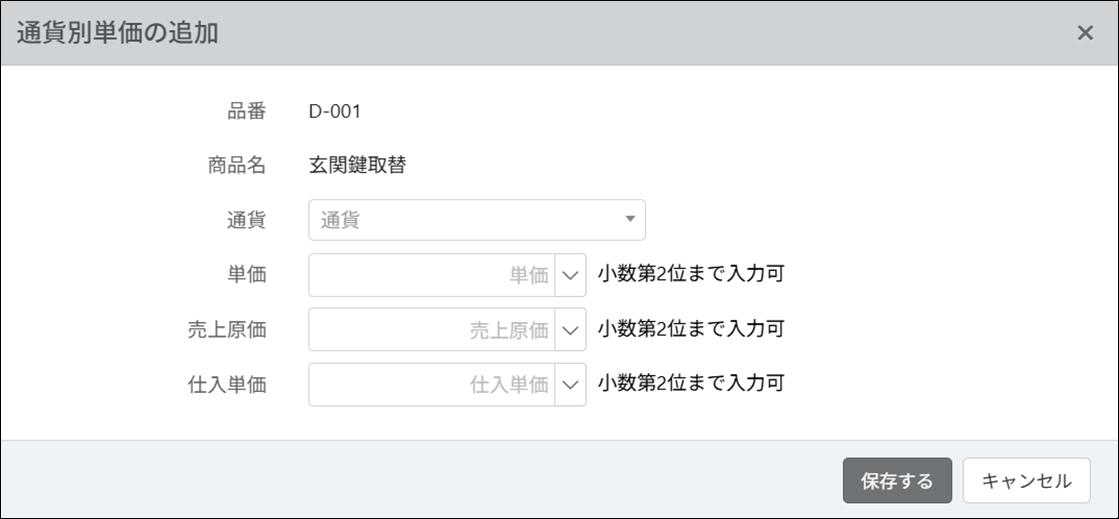Image resolution: width=1119 pixels, height=519 pixels.
Task: Click the 単価 label left of its field
Action: click(247, 275)
